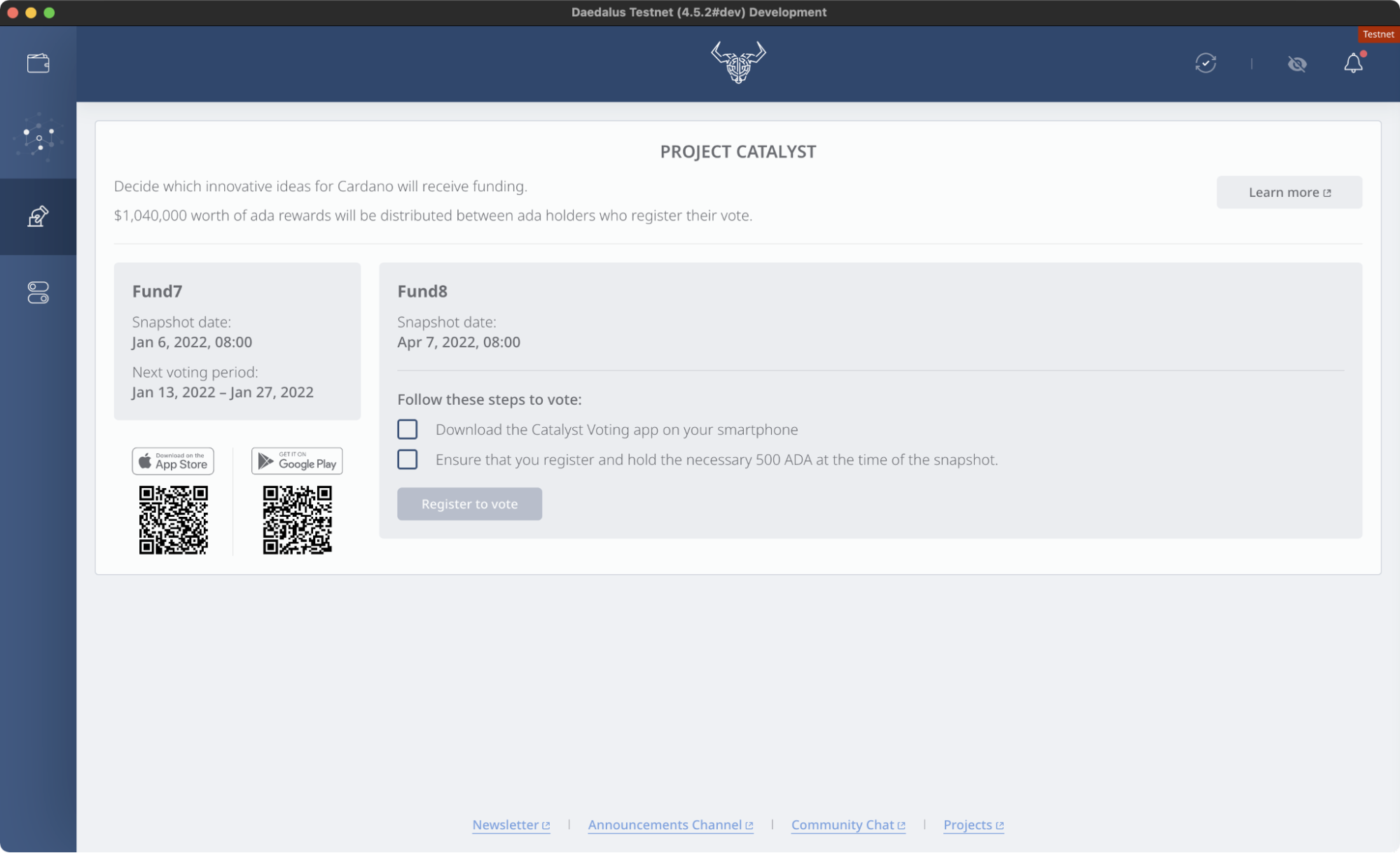
Task: Click the node sync status icon
Action: pos(1205,64)
